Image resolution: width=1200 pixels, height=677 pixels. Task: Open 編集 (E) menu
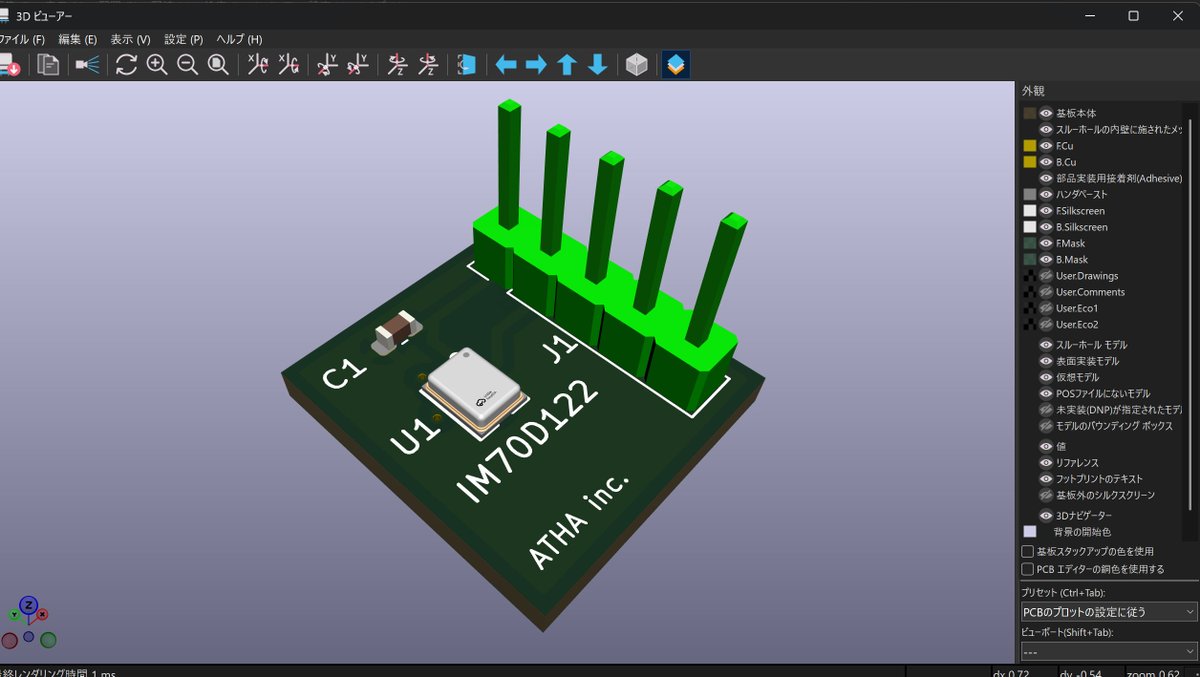tap(77, 39)
